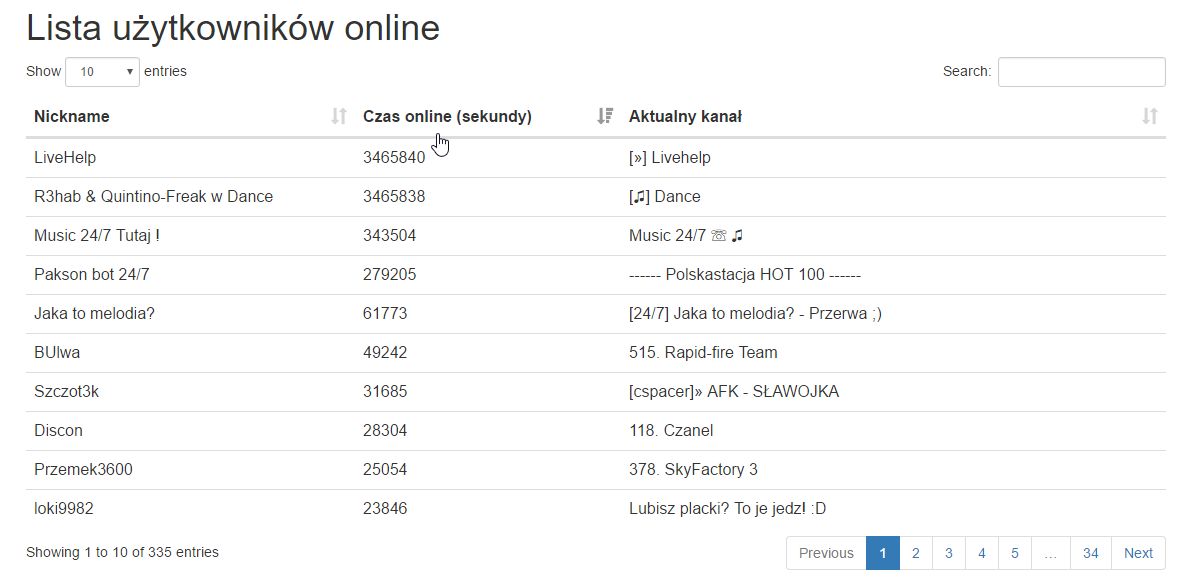Sort by the Nickname column header
The image size is (1202, 585).
(x=72, y=117)
